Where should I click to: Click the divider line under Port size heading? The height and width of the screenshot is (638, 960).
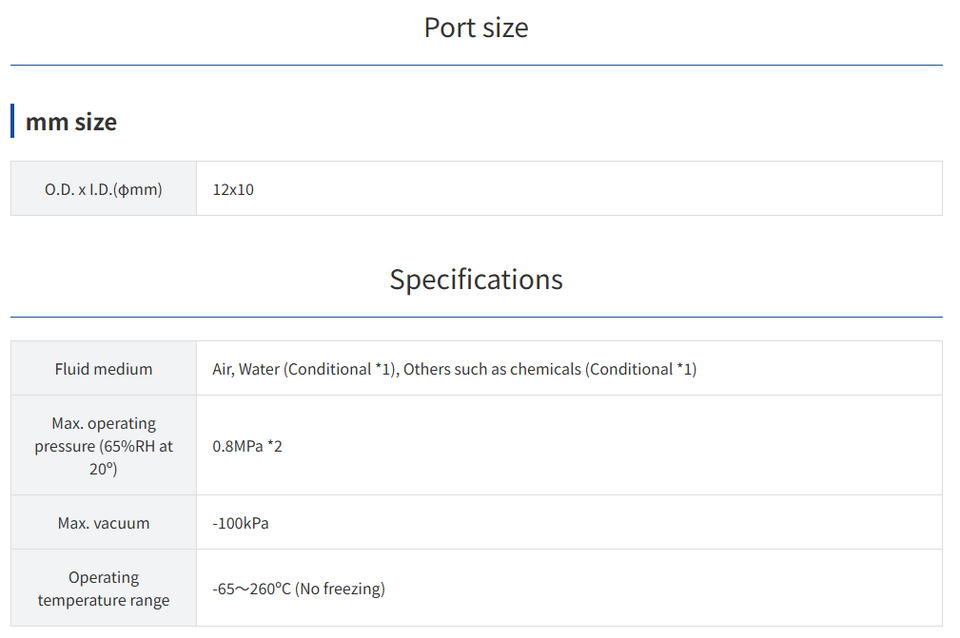point(476,66)
